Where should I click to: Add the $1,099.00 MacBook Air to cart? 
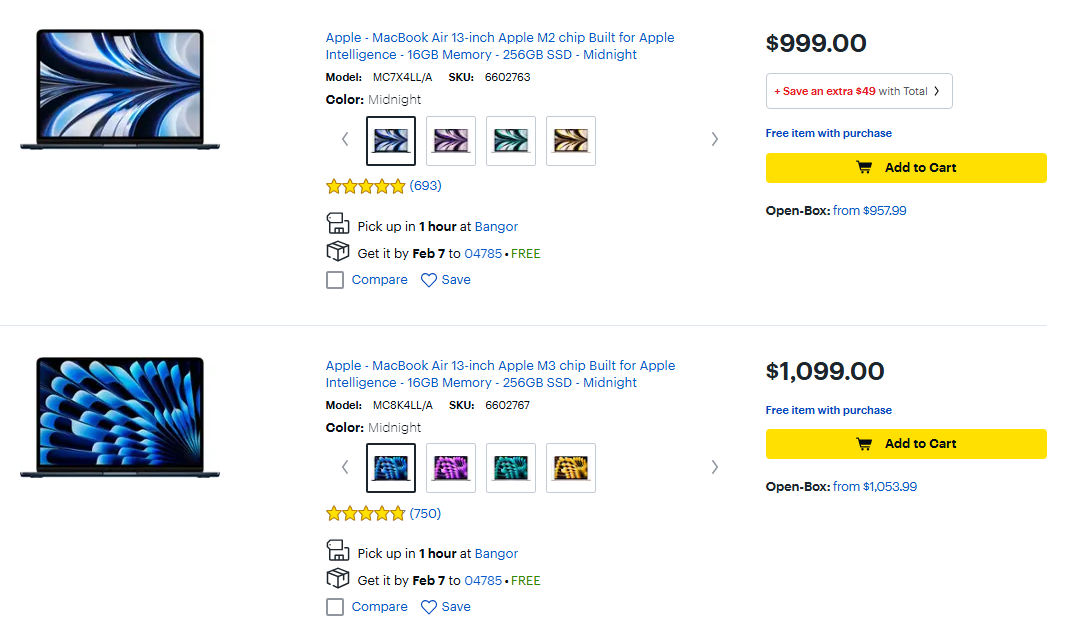pyautogui.click(x=906, y=444)
